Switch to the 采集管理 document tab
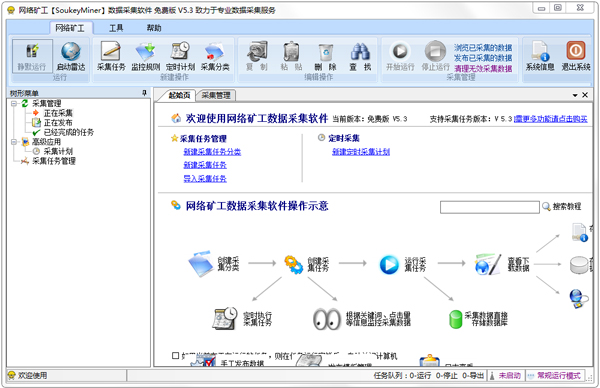 point(216,96)
